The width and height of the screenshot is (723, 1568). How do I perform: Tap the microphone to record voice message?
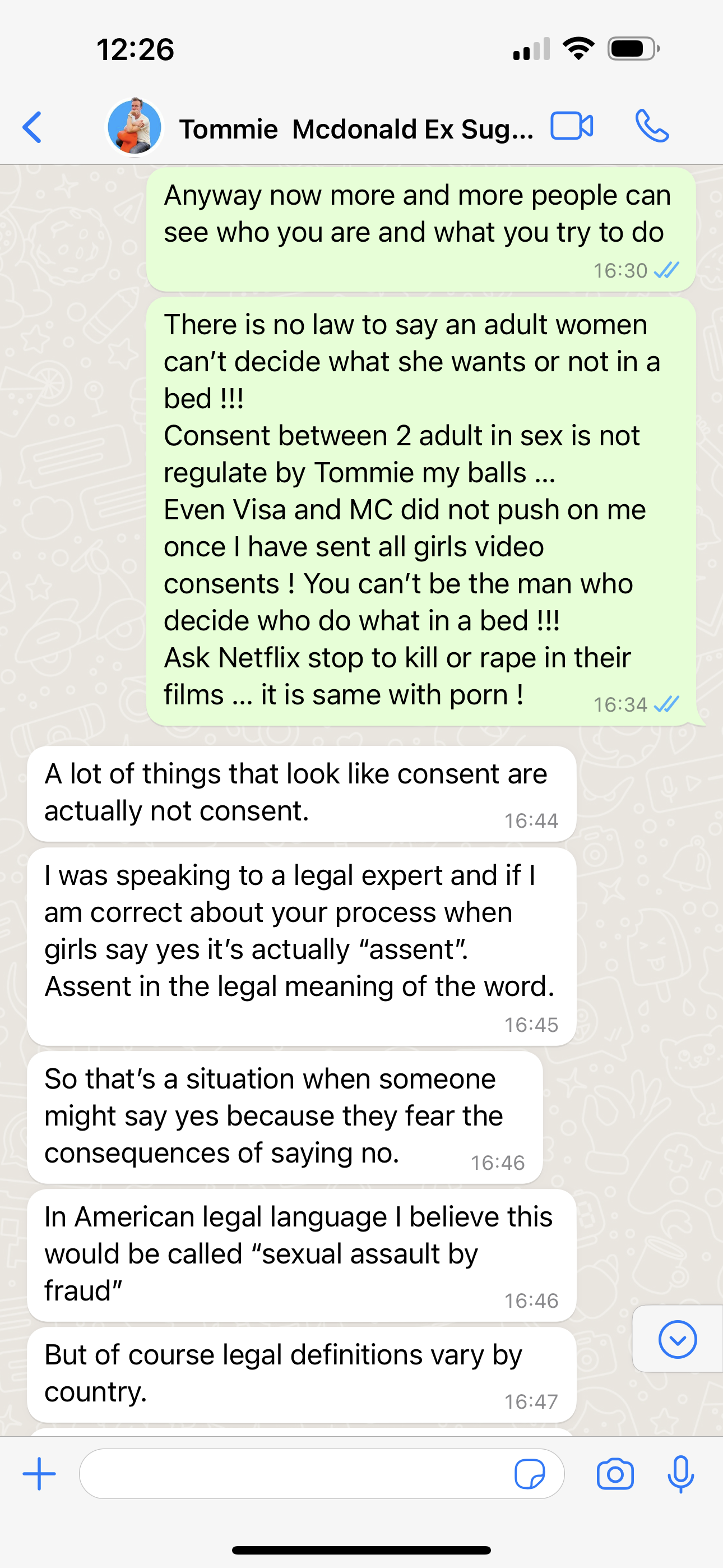680,1474
